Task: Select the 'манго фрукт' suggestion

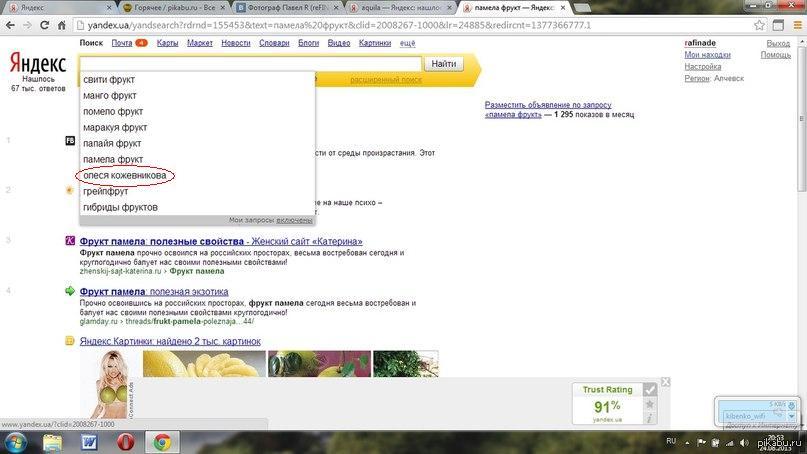Action: point(110,95)
